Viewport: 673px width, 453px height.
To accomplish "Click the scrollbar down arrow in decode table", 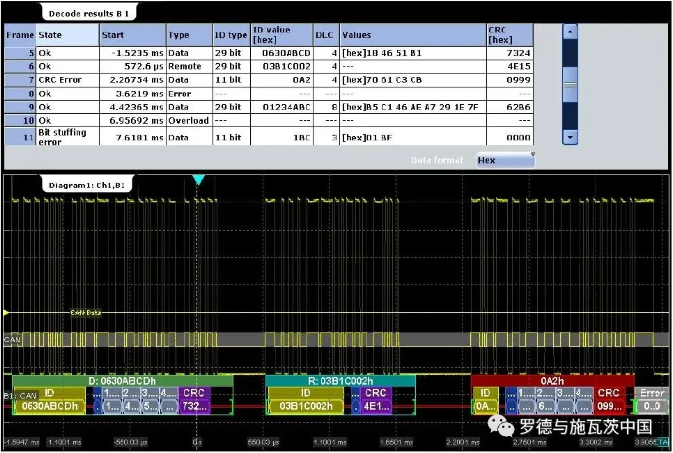I will (x=570, y=136).
